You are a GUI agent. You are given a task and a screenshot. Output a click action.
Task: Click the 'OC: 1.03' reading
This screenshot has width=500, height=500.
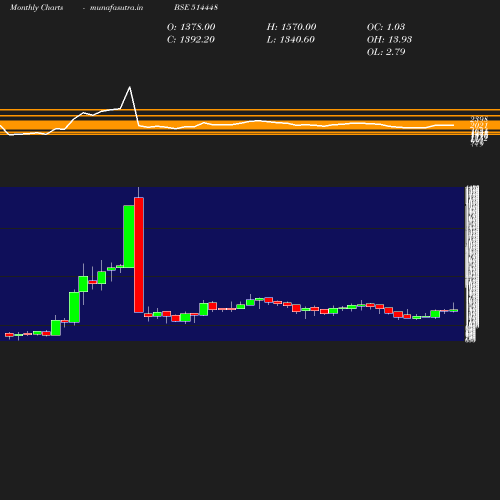point(386,27)
